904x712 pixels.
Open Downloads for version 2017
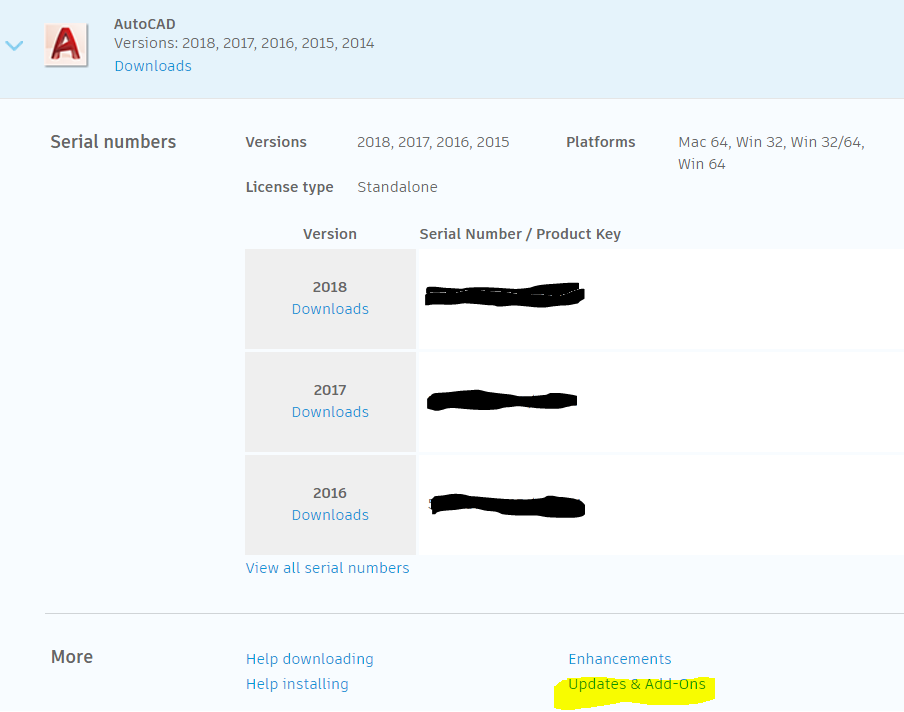pyautogui.click(x=330, y=414)
